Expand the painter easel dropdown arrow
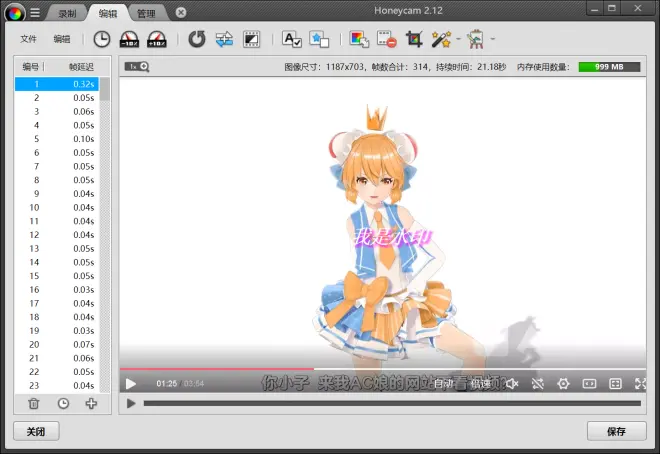Viewport: 660px width, 454px height. point(493,39)
